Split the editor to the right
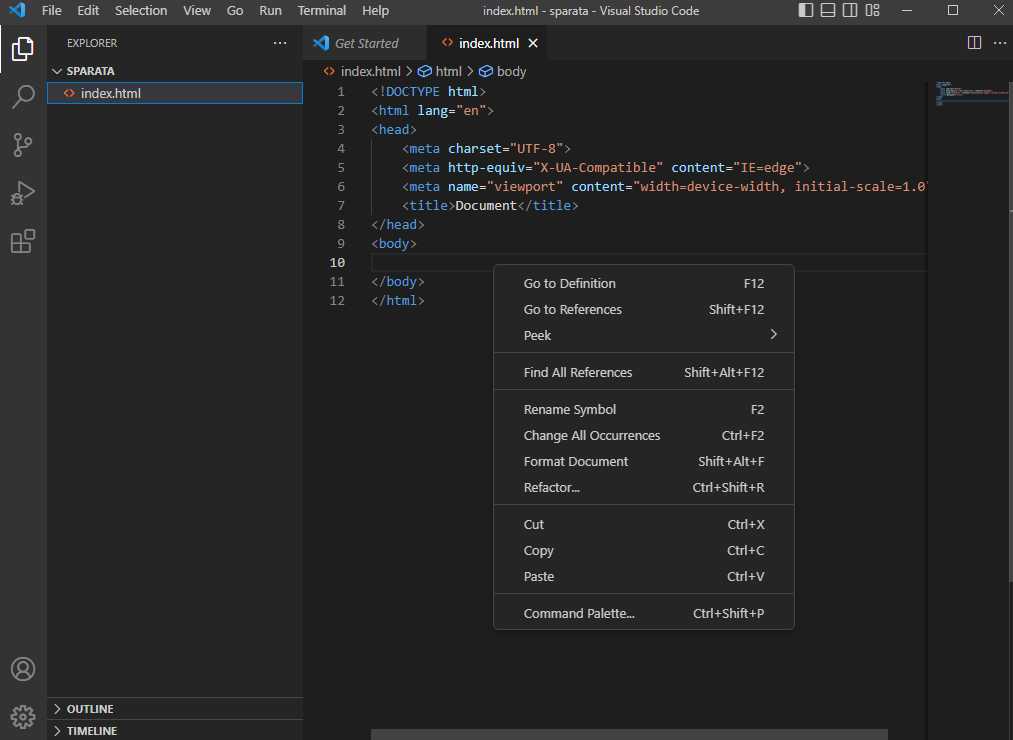 click(974, 43)
